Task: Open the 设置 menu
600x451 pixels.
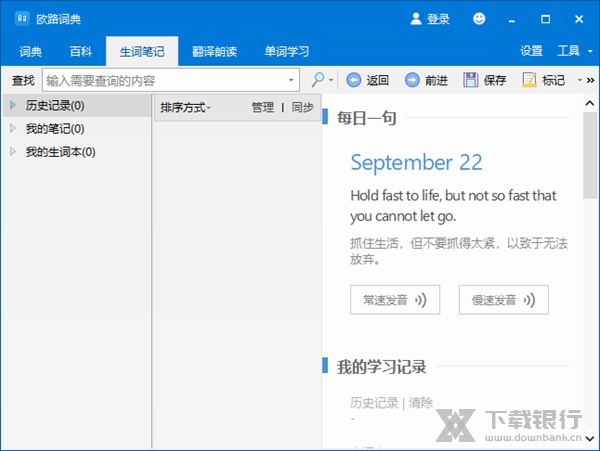Action: (531, 50)
